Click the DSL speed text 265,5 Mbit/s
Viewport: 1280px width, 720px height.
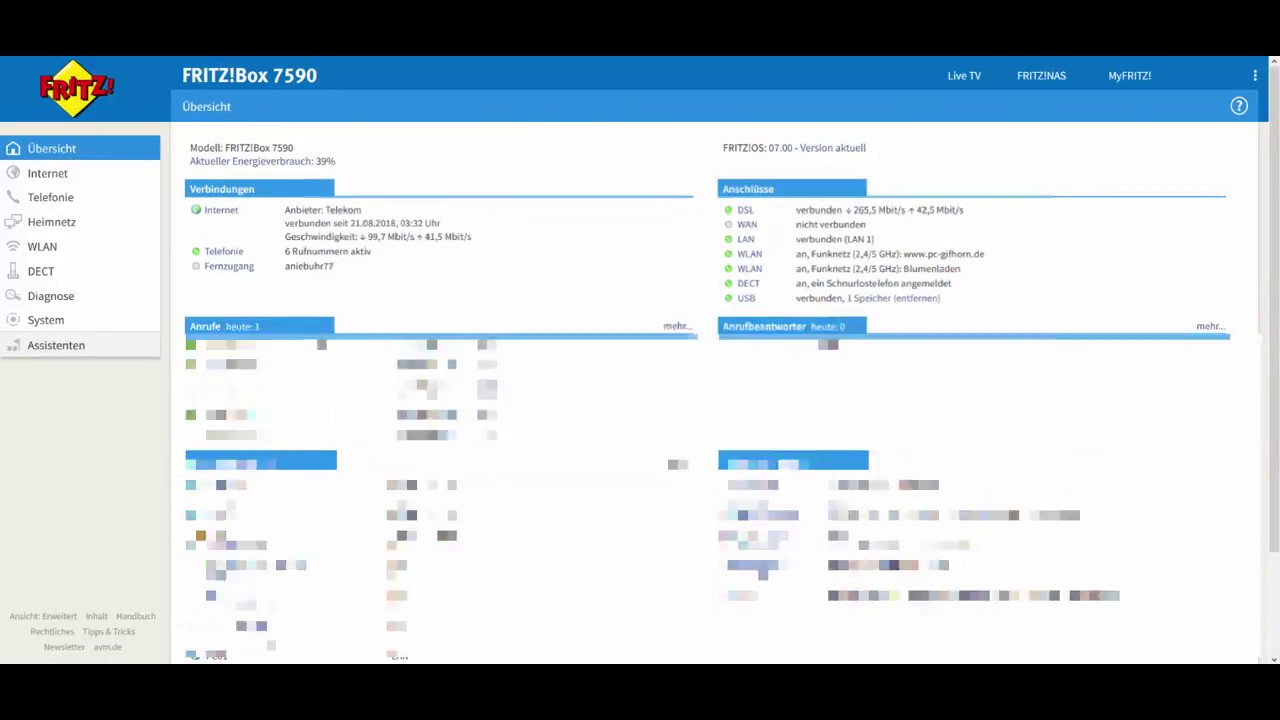[x=880, y=210]
